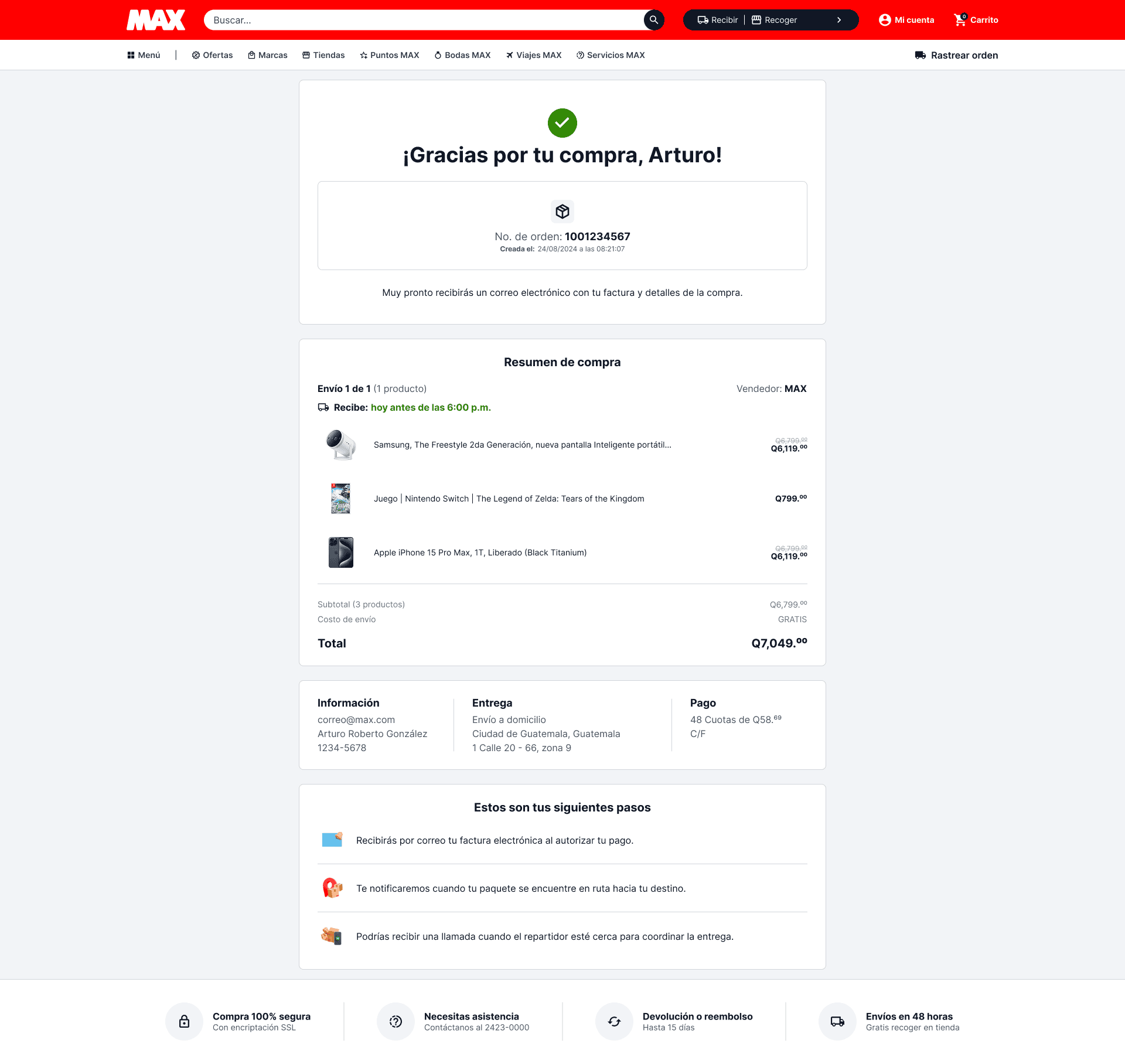The image size is (1125, 1064).
Task: Open the Ofertas menu item
Action: pyautogui.click(x=212, y=55)
